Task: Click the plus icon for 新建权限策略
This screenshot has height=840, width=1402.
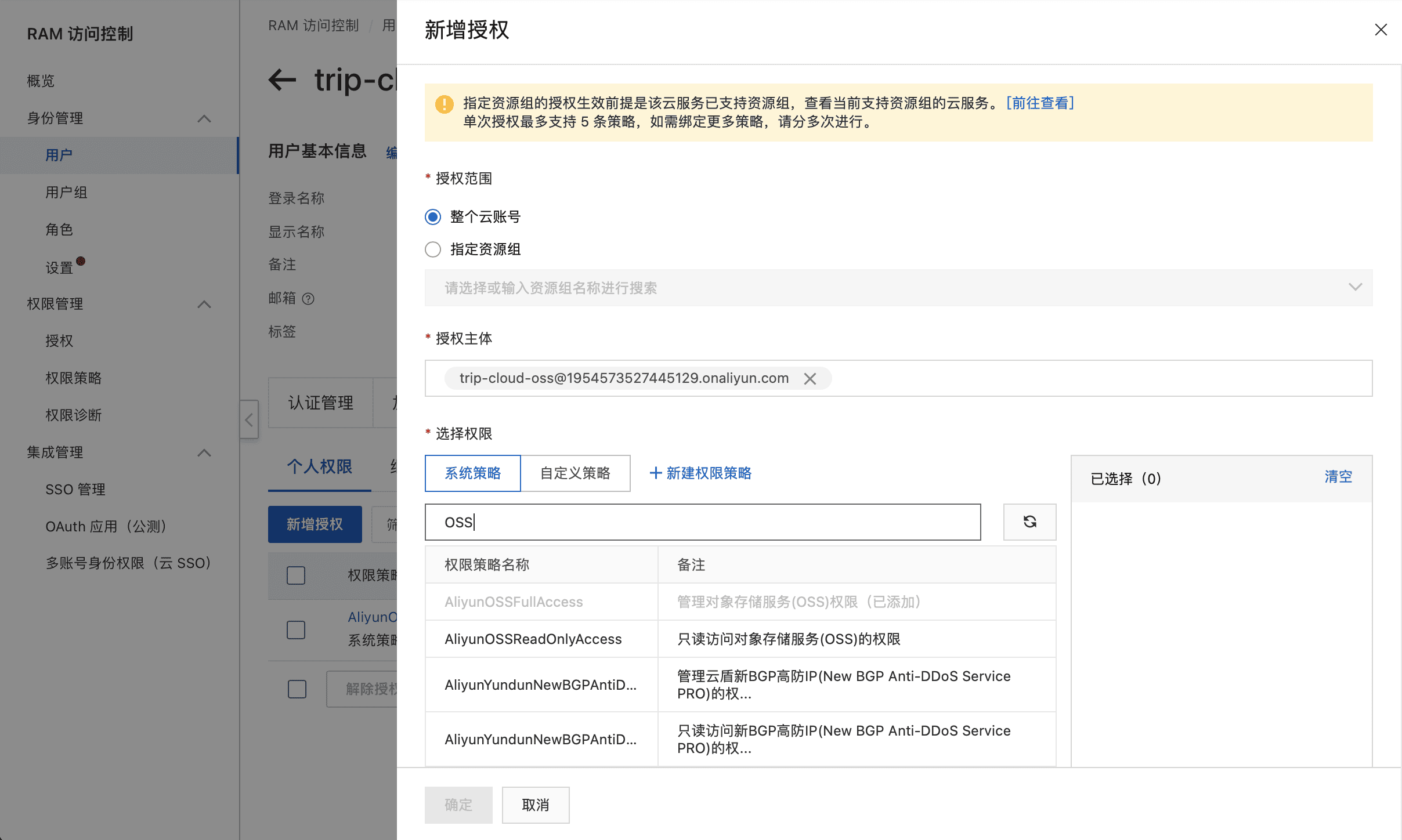Action: click(x=656, y=473)
